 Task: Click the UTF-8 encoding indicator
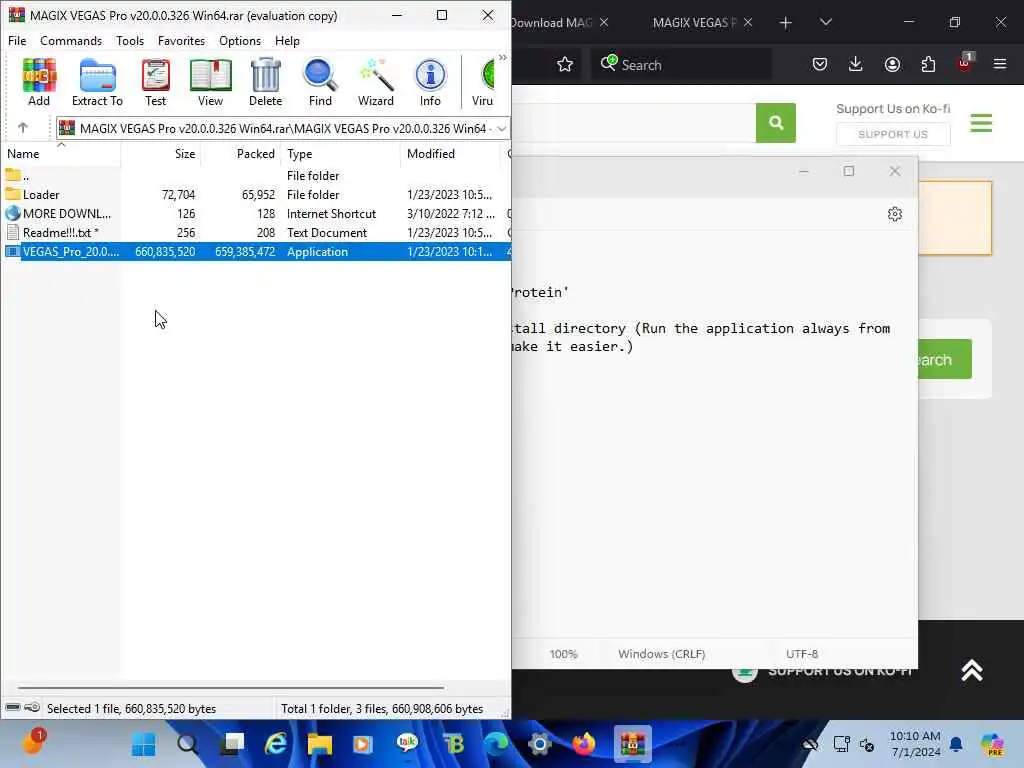pos(802,654)
